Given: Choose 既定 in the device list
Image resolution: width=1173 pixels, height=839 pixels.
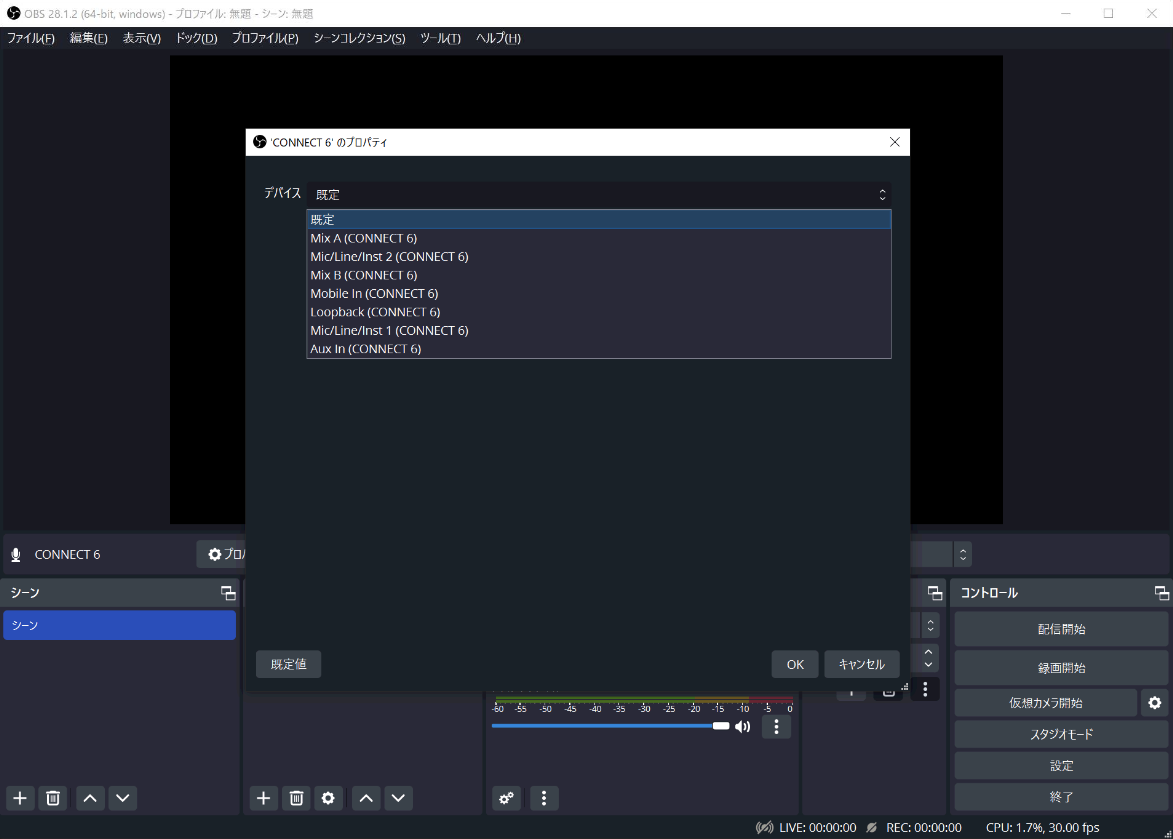Looking at the screenshot, I should click(x=598, y=220).
